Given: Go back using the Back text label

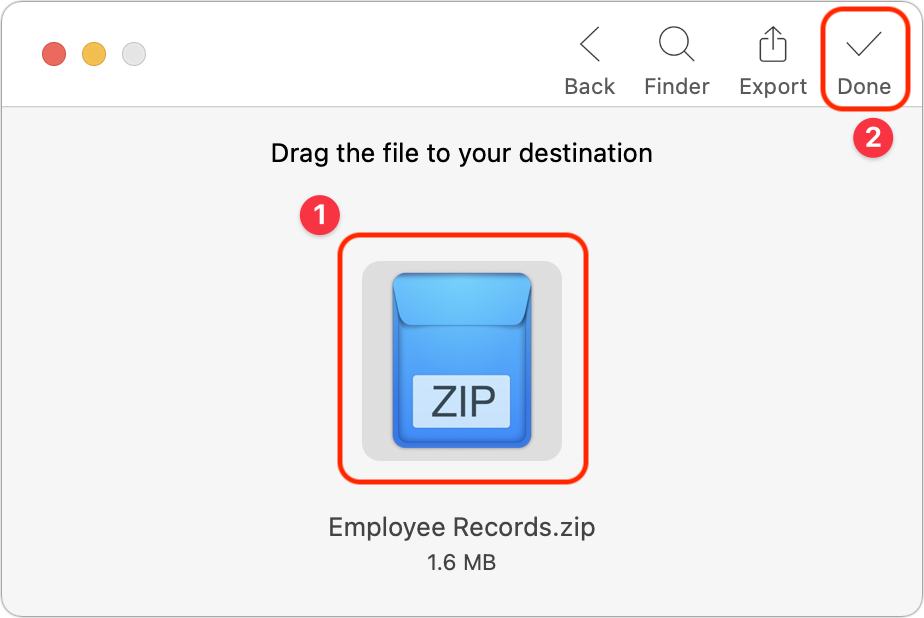Looking at the screenshot, I should click(590, 87).
